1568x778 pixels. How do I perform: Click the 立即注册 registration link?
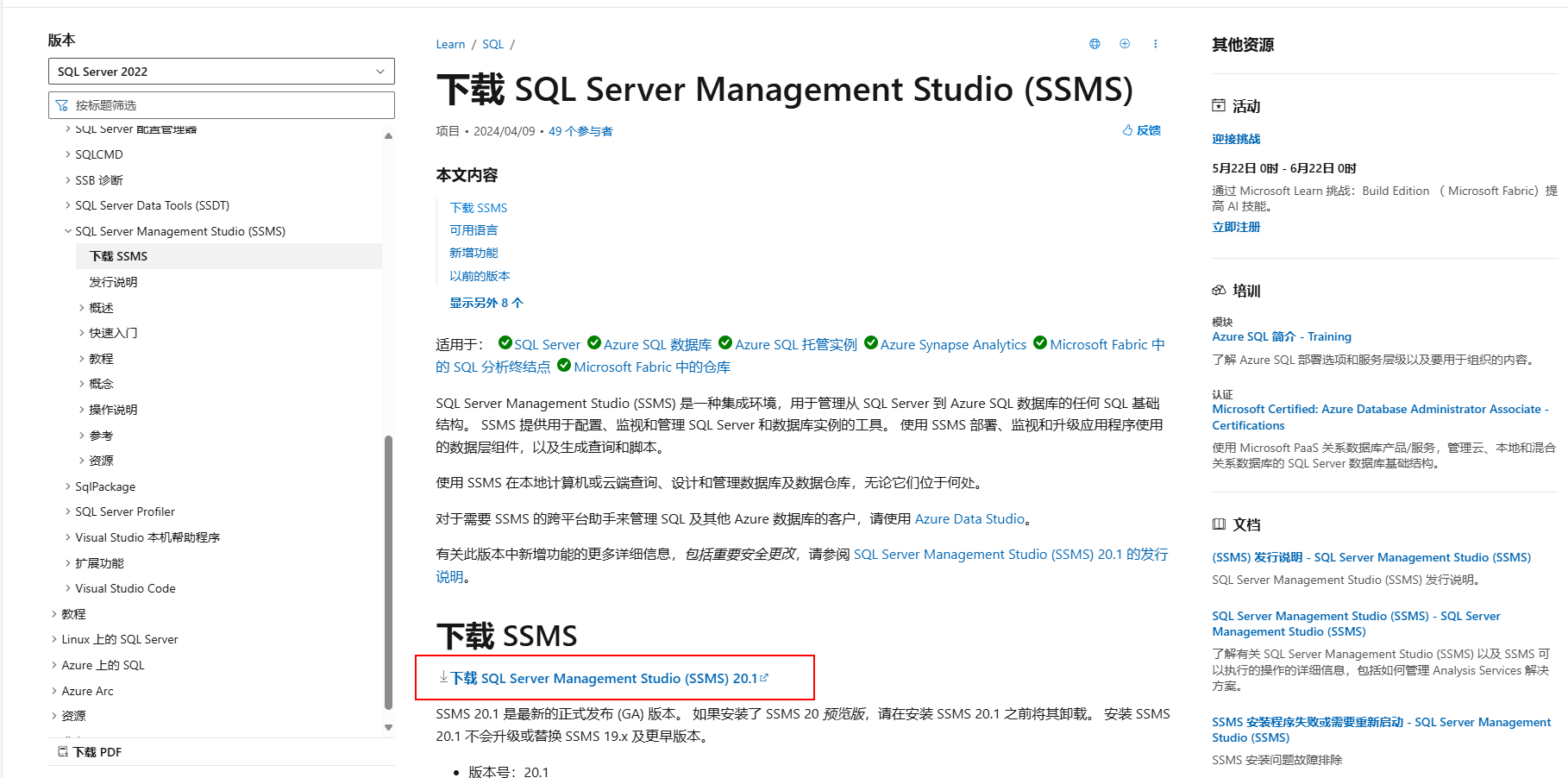(x=1236, y=226)
